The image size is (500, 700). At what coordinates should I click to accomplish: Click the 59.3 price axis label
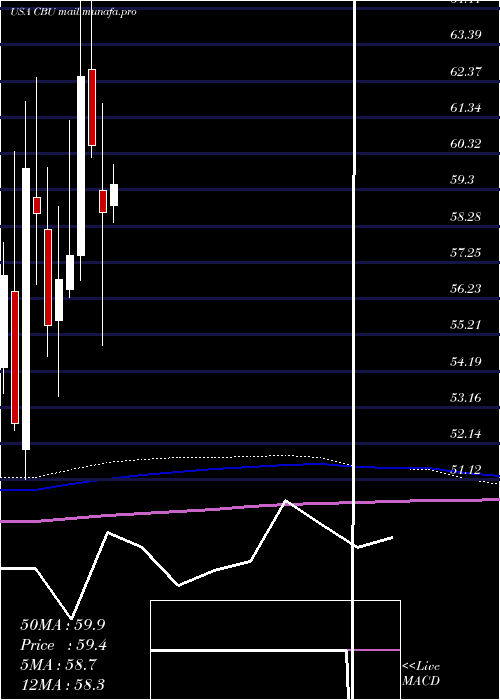point(462,180)
